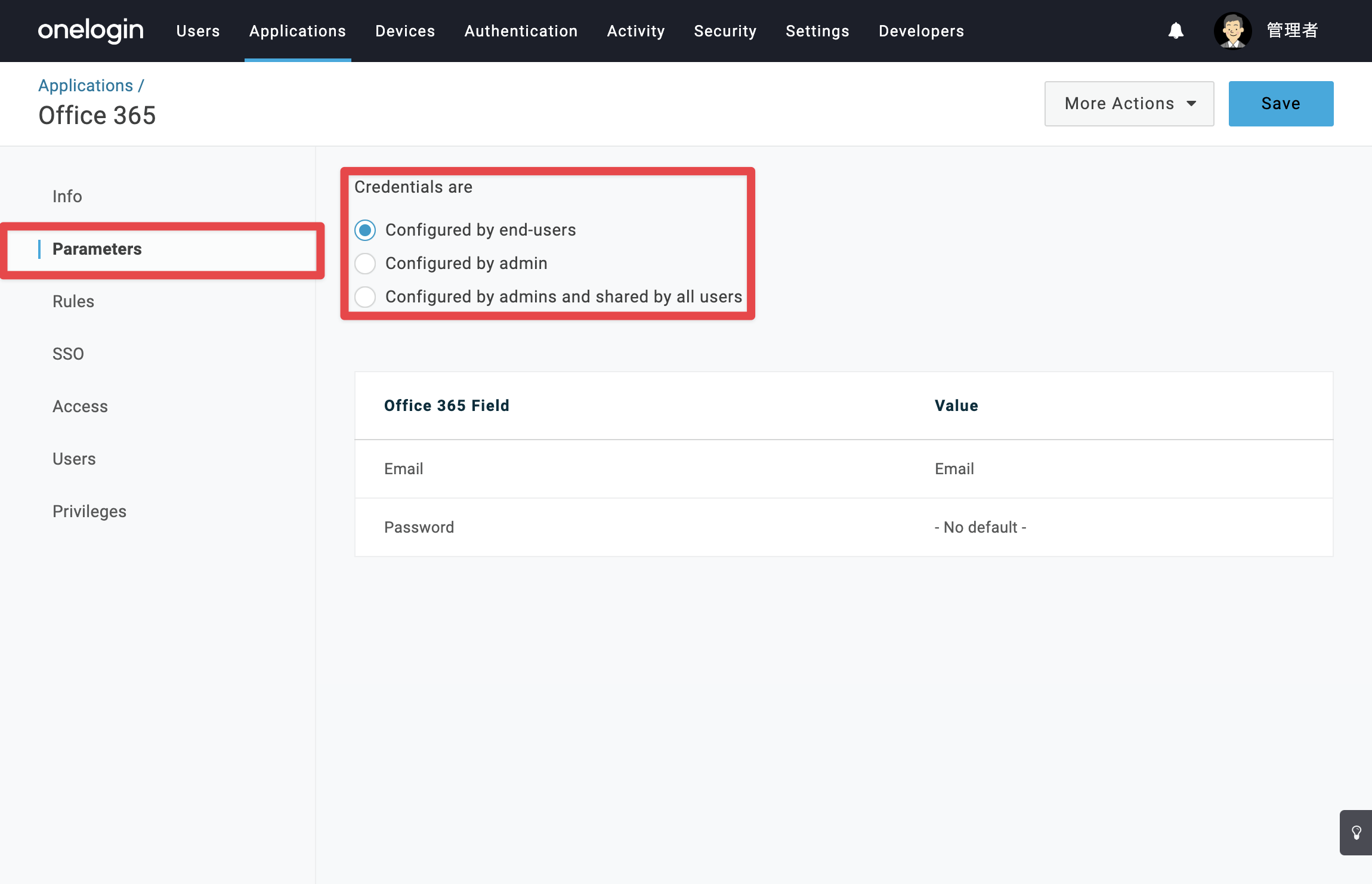
Task: Open the Rules sidebar tab
Action: pos(73,301)
